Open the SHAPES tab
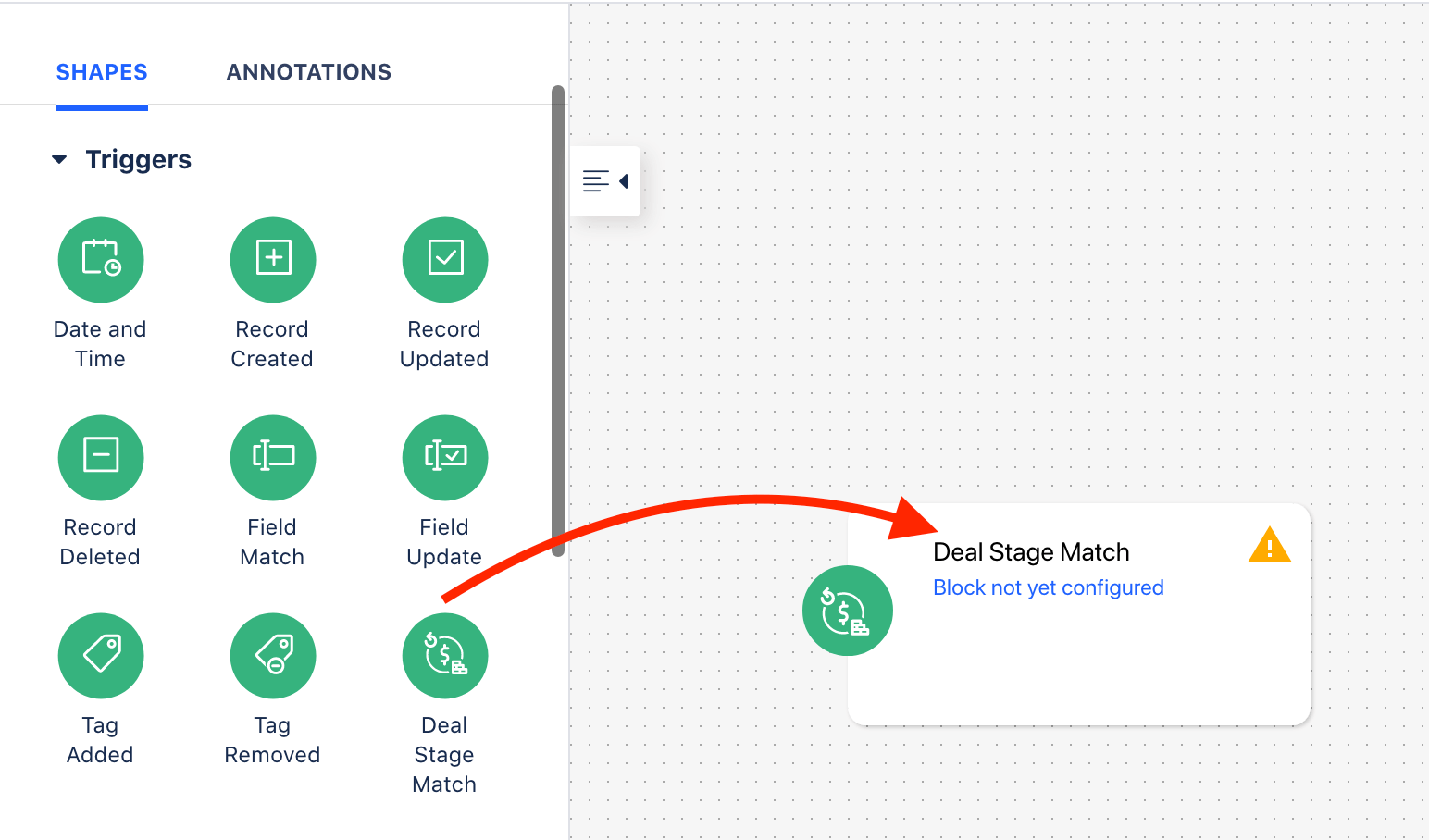Image resolution: width=1429 pixels, height=840 pixels. tap(102, 72)
